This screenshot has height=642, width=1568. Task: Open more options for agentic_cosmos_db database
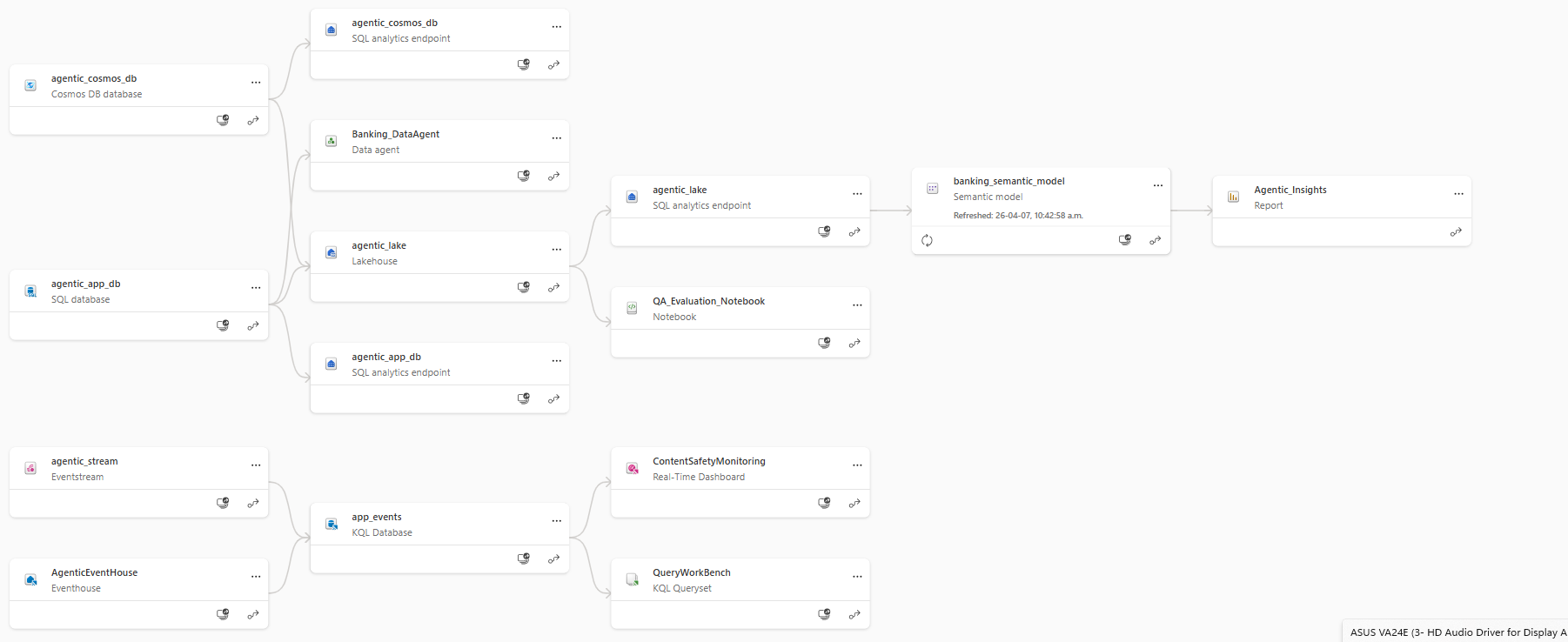[x=256, y=82]
